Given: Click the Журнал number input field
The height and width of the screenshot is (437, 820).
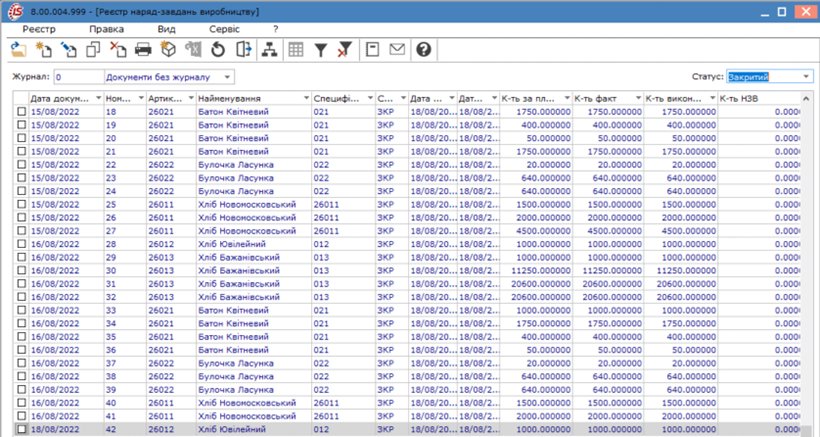Looking at the screenshot, I should click(79, 77).
